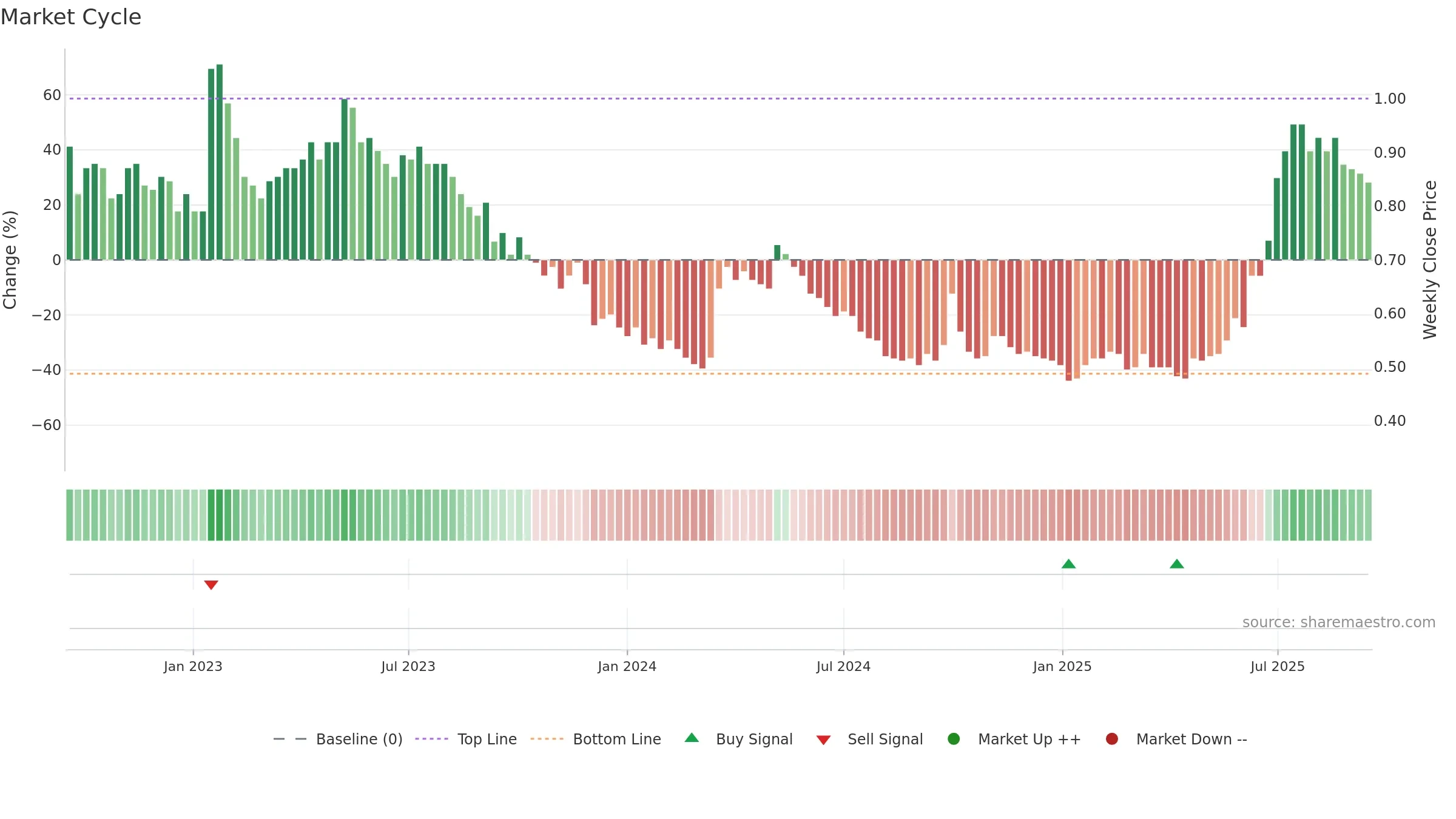Click the Jan 2023 x-axis label
Viewport: 1456px width, 819px height.
coord(193,667)
